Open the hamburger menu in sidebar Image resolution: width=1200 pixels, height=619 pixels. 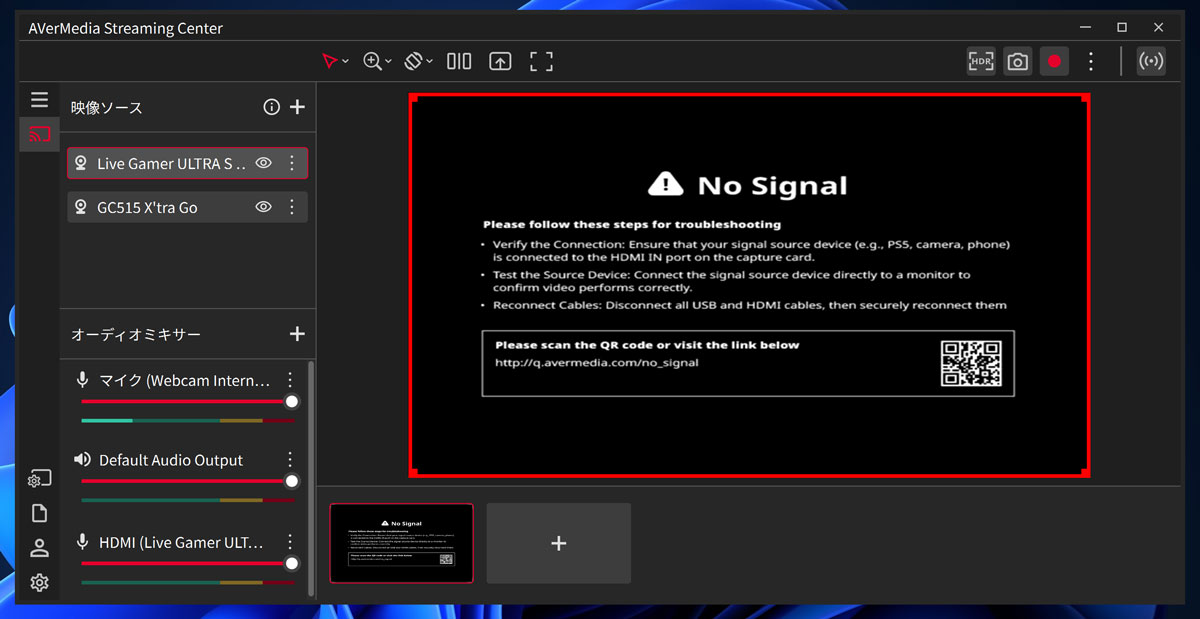point(39,100)
